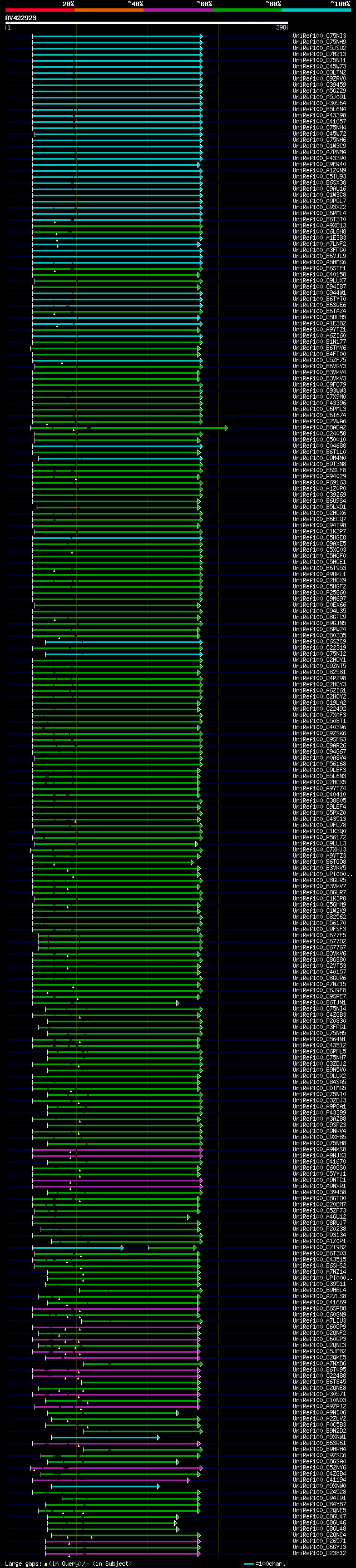This screenshot has width=356, height=1568.
Task: Open hit UniRef100_A5JSU2
Action: coord(319,48)
